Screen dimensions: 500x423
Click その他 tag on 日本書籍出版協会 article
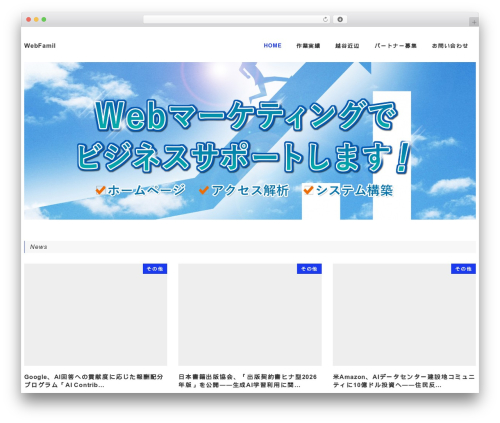309,269
